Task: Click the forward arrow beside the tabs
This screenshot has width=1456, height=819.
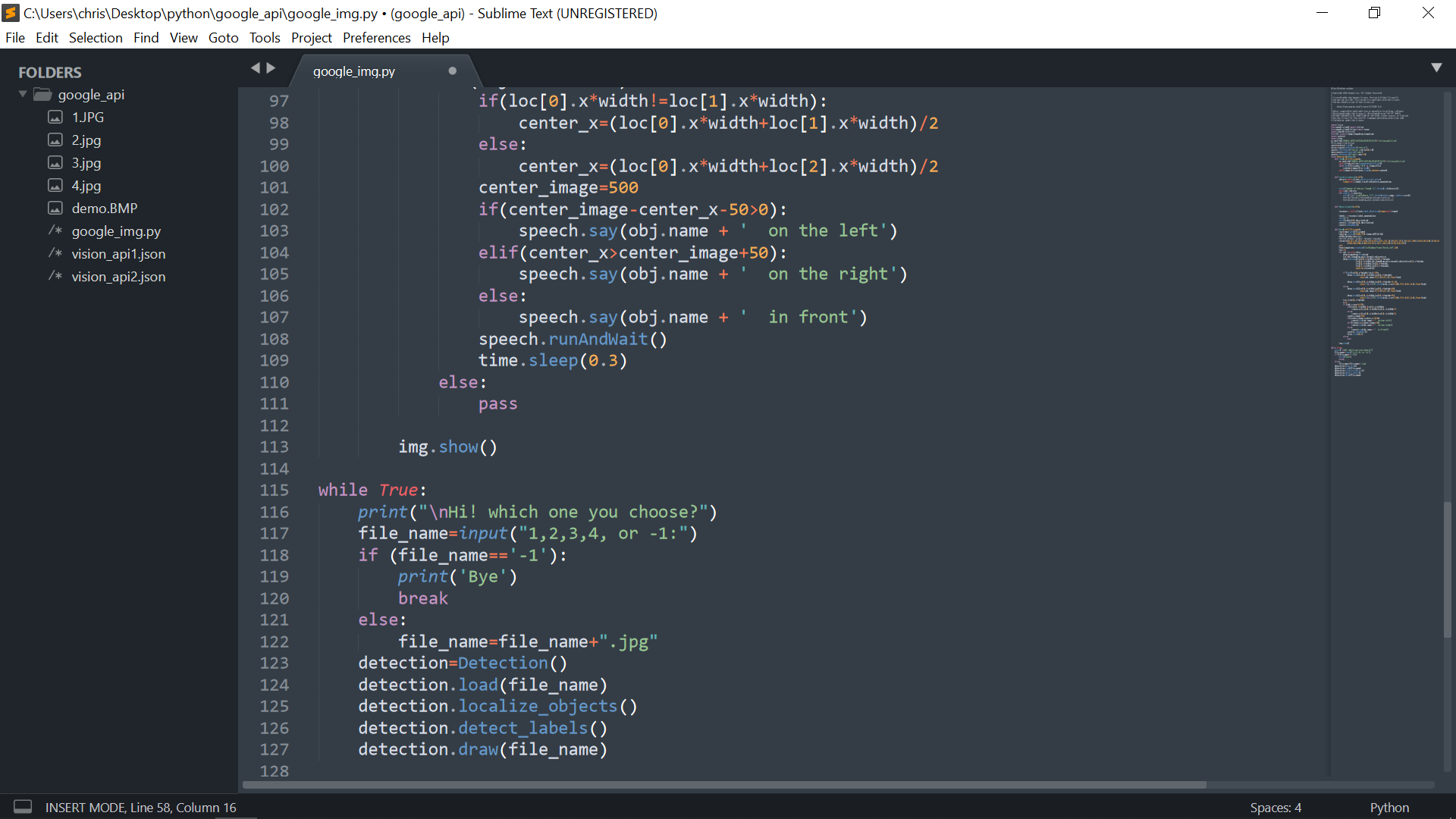Action: (271, 68)
